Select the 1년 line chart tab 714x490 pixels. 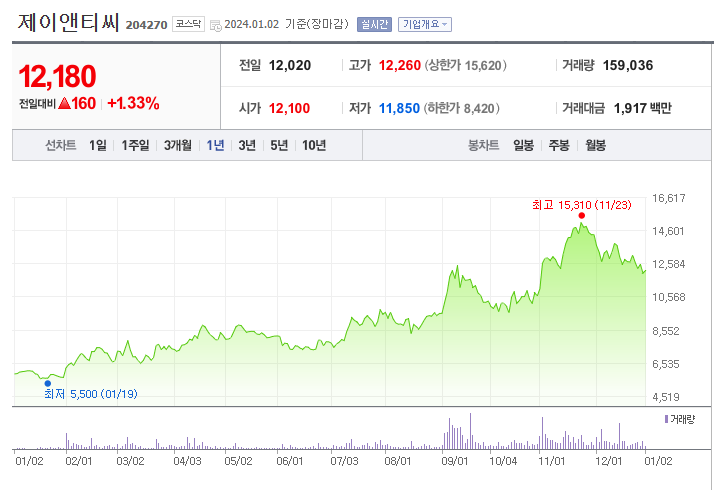[x=215, y=145]
